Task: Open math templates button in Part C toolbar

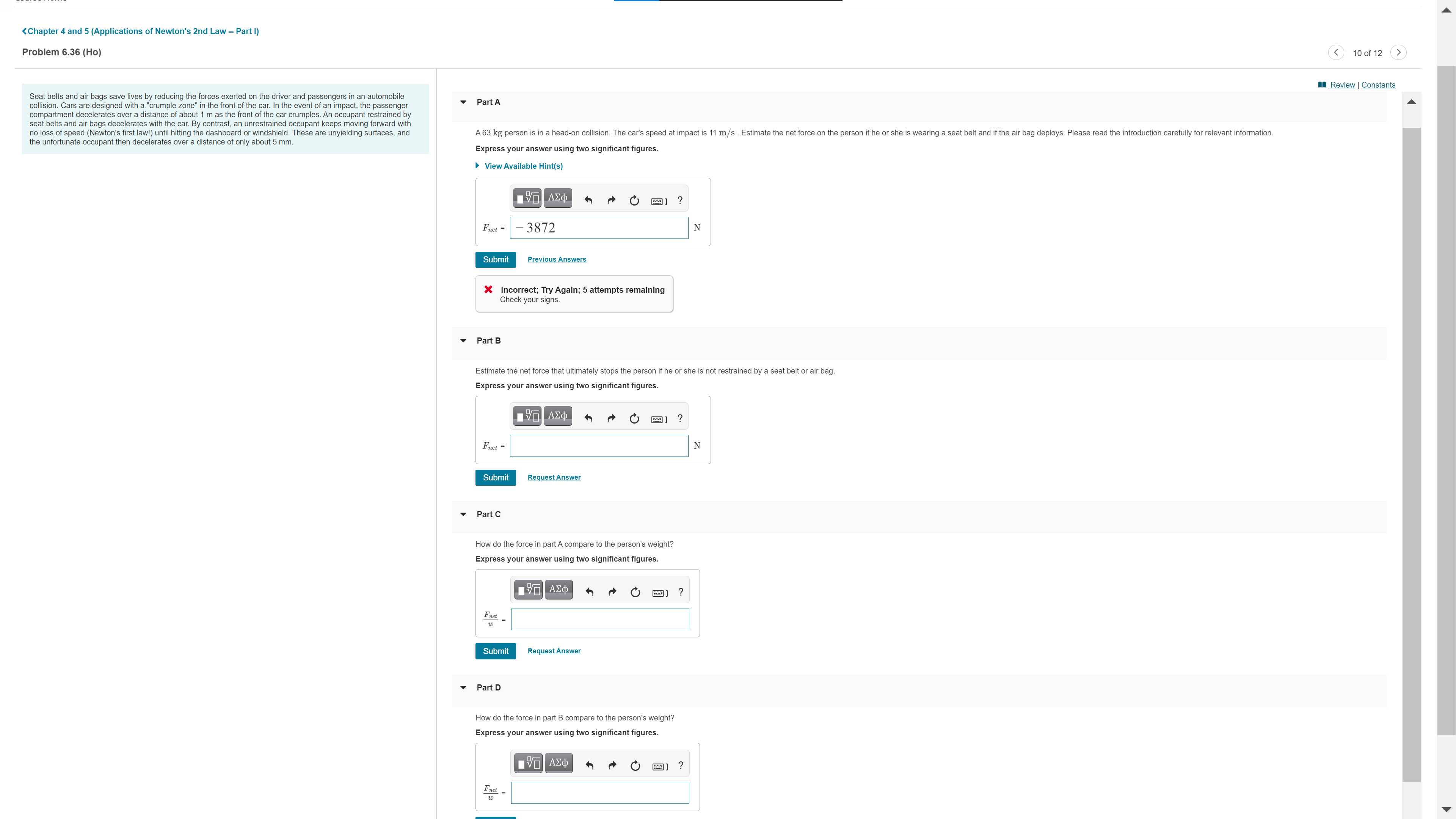Action: pyautogui.click(x=529, y=590)
